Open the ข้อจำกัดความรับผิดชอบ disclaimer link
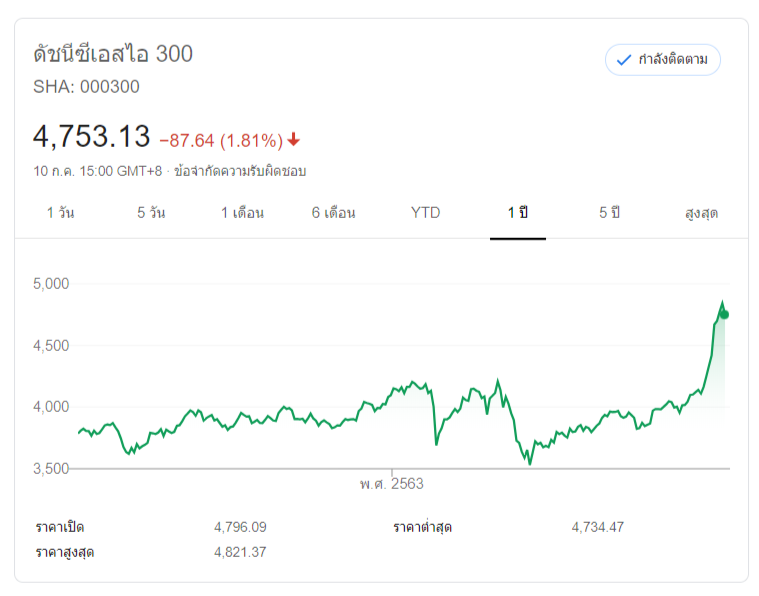The width and height of the screenshot is (759, 596). (x=240, y=171)
